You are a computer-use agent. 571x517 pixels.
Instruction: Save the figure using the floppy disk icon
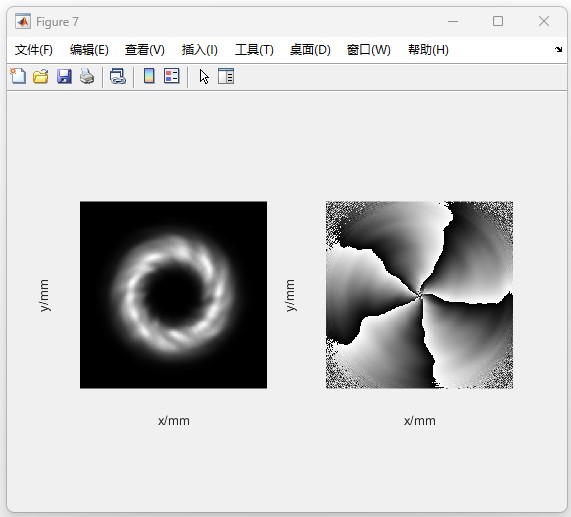[64, 76]
